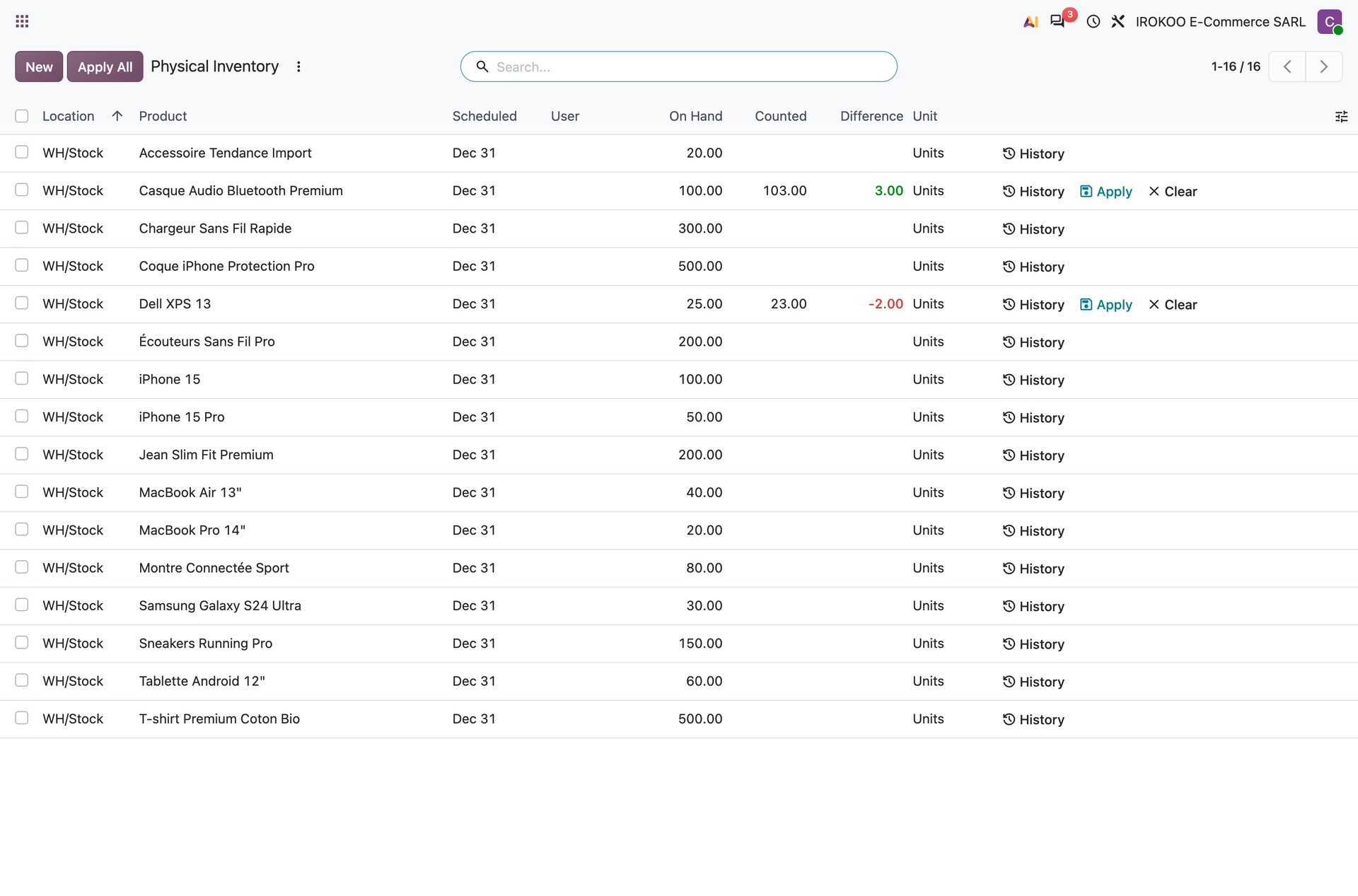The image size is (1358, 896).
Task: Focus the Search input field
Action: pyautogui.click(x=679, y=66)
